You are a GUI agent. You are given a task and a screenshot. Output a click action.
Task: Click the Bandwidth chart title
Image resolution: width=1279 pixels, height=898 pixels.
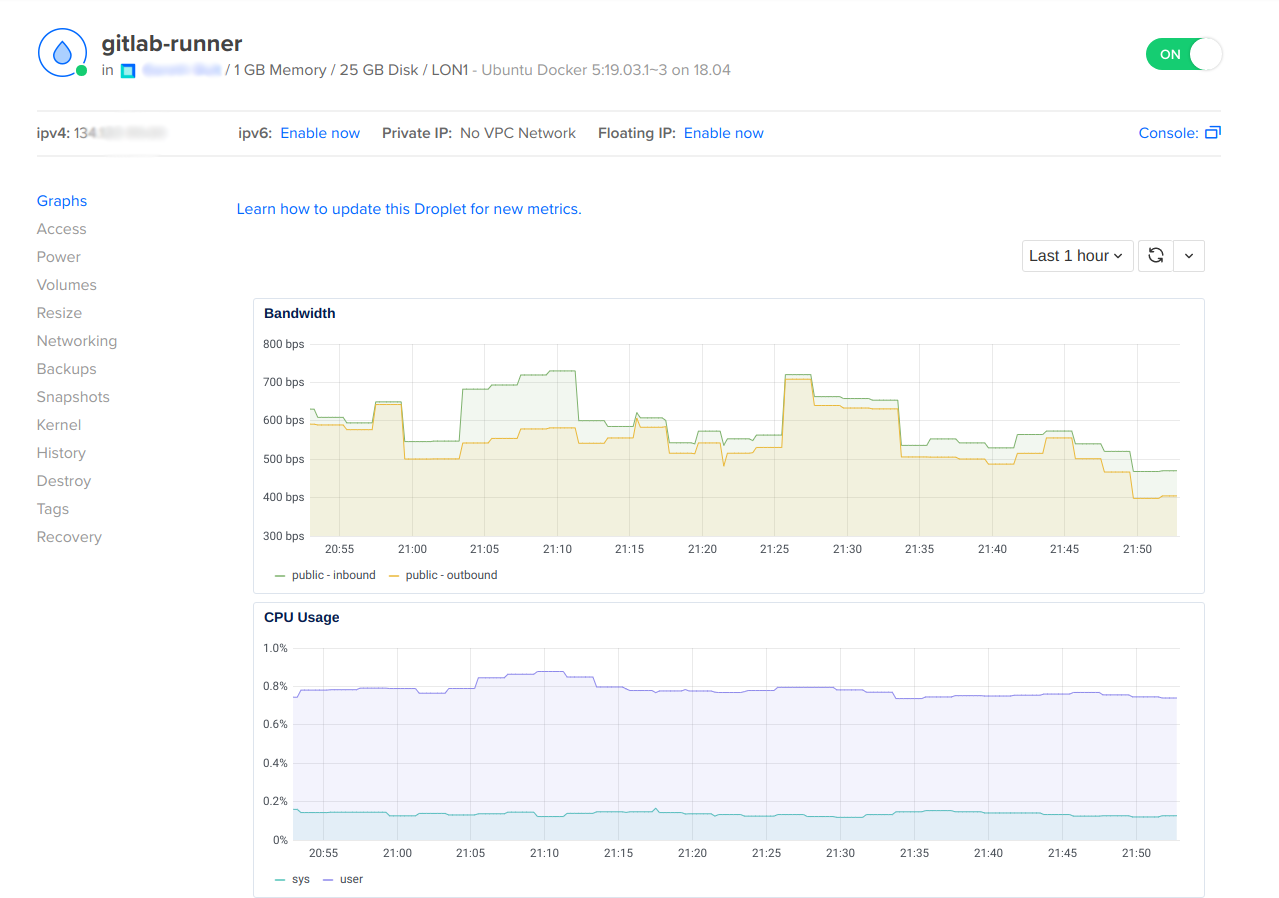coord(300,313)
